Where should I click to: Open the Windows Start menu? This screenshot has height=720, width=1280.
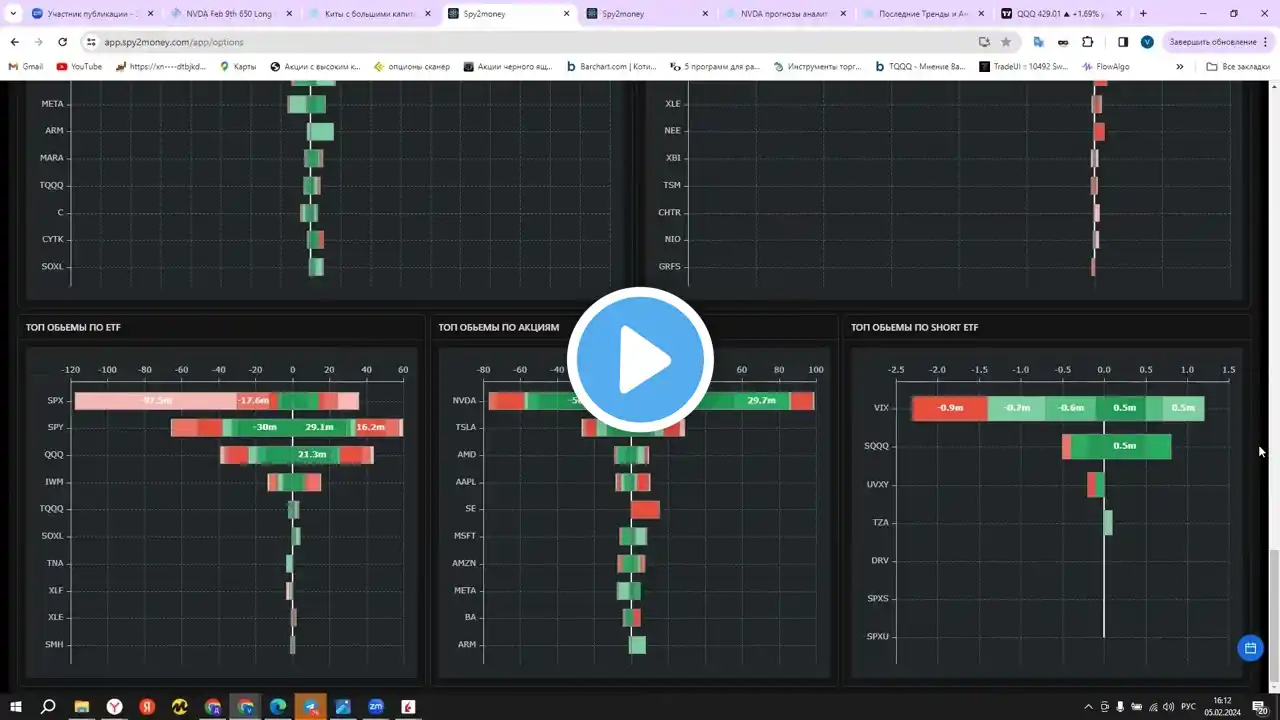click(x=16, y=707)
